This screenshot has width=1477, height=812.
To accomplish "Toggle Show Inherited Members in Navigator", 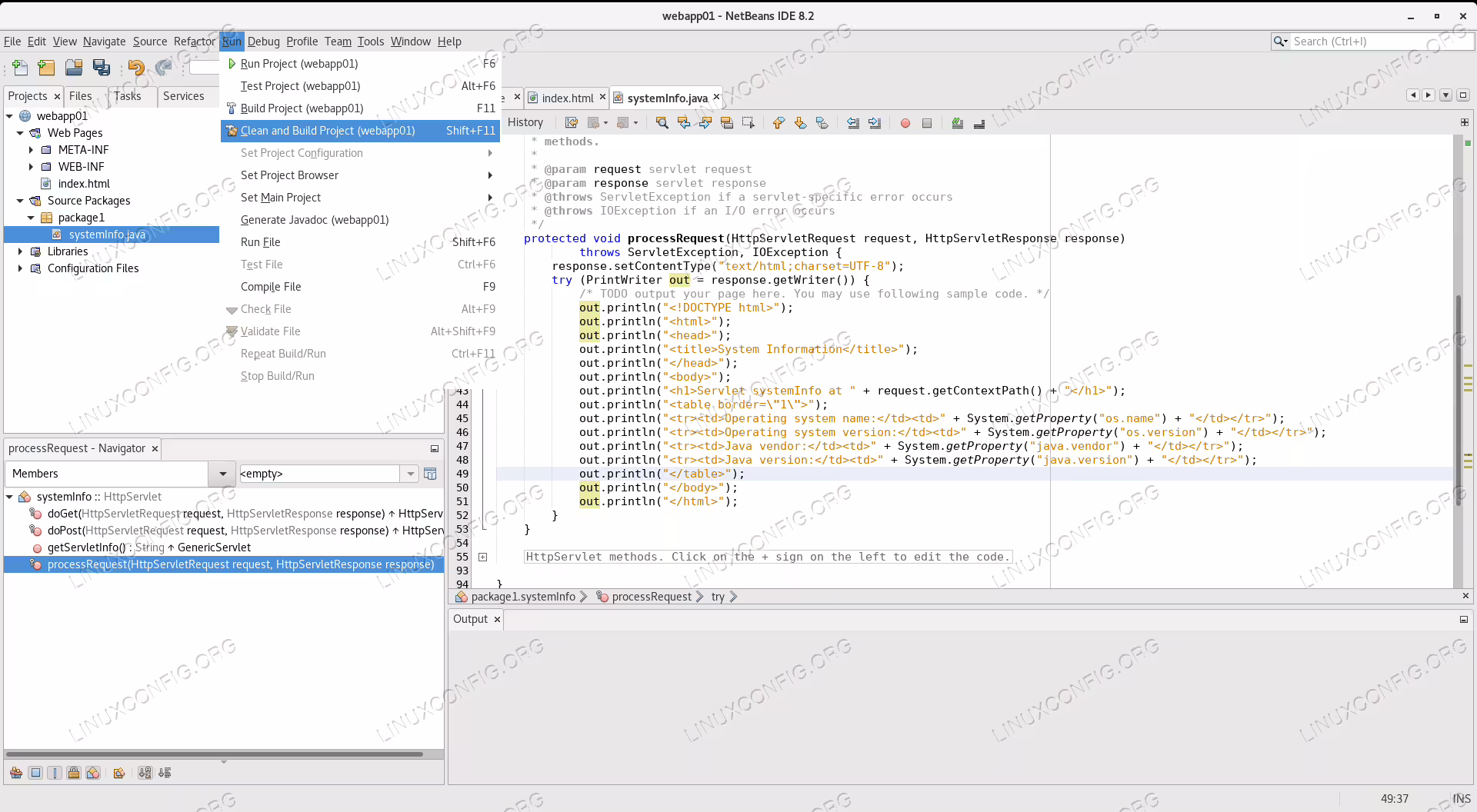I will [15, 773].
